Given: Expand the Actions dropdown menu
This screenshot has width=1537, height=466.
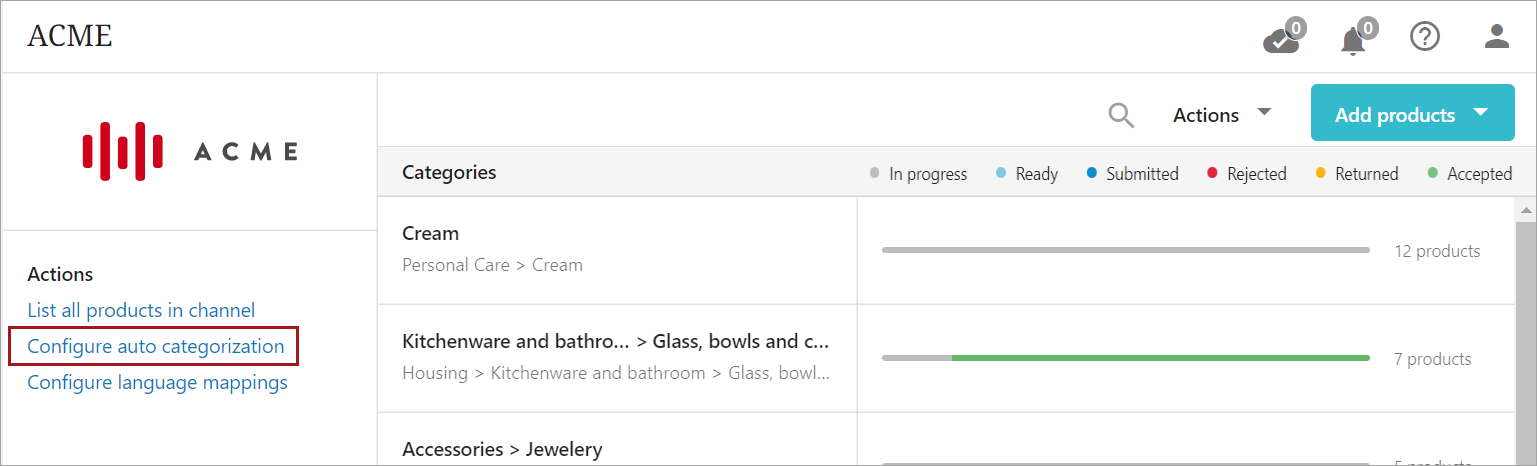Looking at the screenshot, I should tap(1222, 115).
